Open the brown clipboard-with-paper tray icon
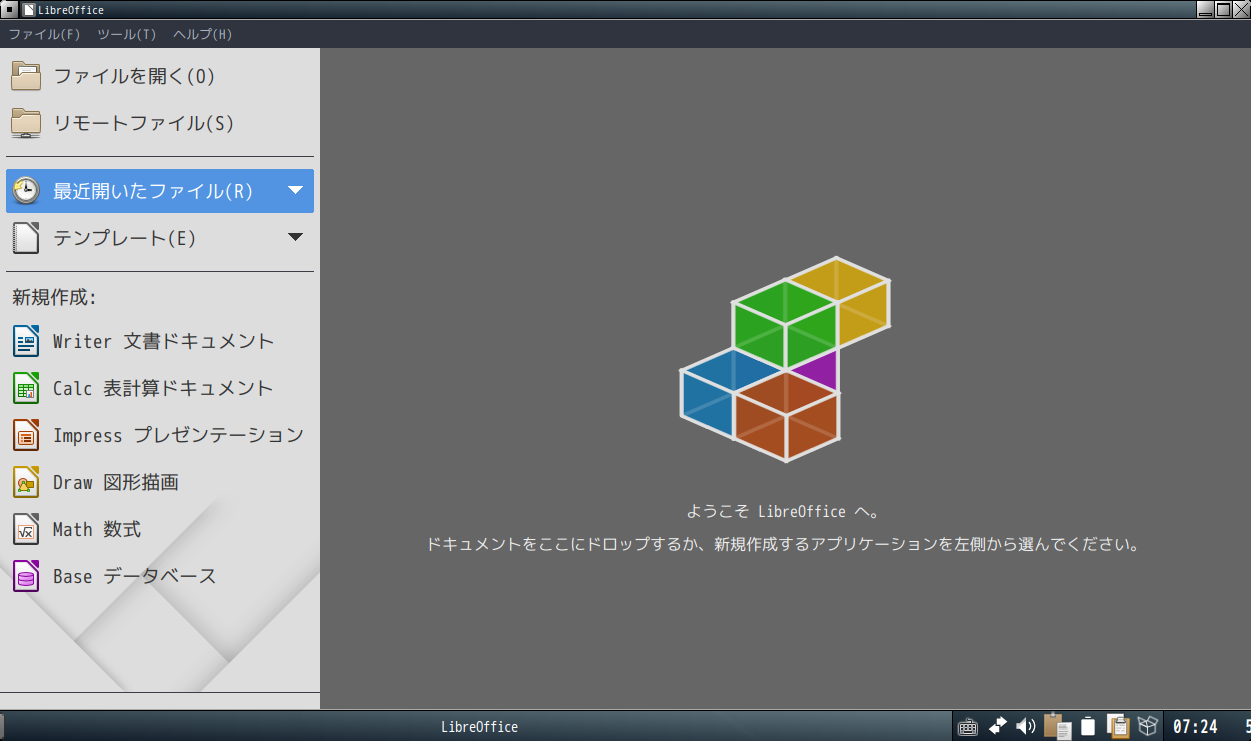 (x=1057, y=726)
